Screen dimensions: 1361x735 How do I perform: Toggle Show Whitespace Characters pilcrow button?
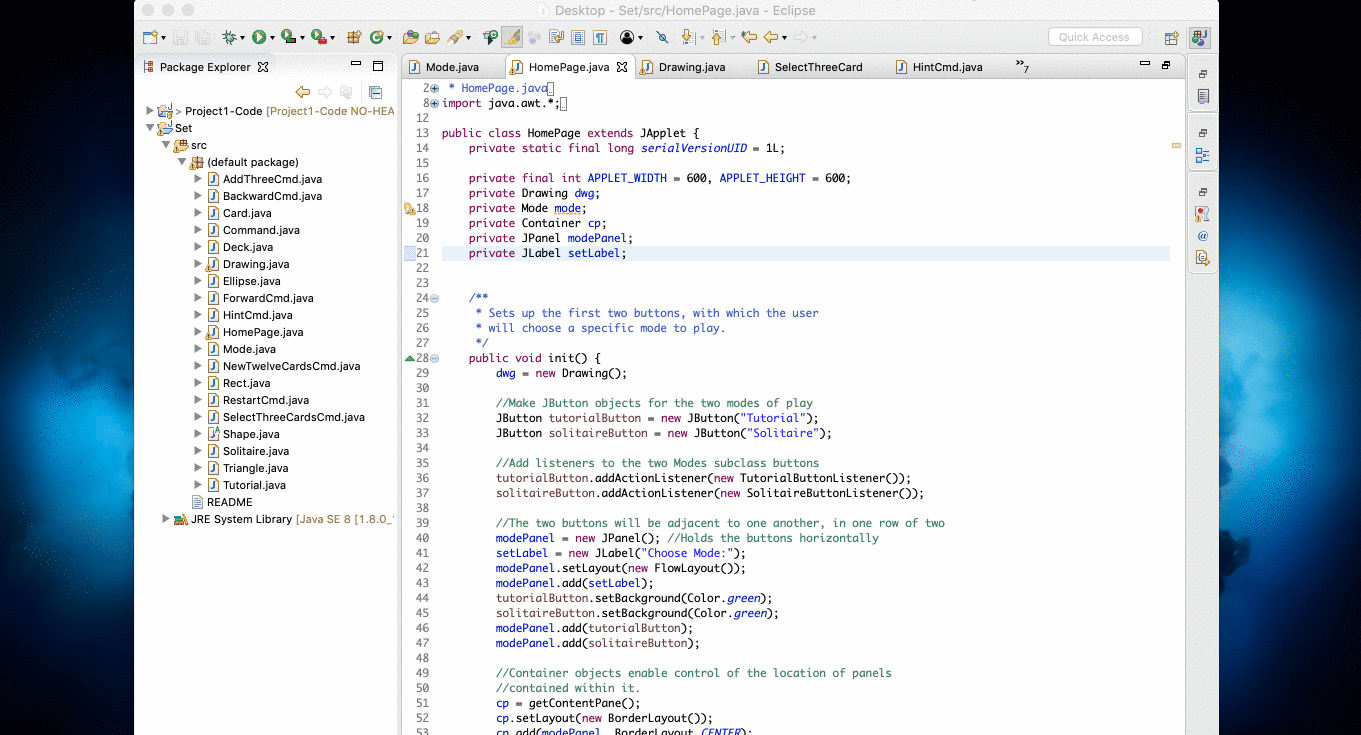pos(599,37)
